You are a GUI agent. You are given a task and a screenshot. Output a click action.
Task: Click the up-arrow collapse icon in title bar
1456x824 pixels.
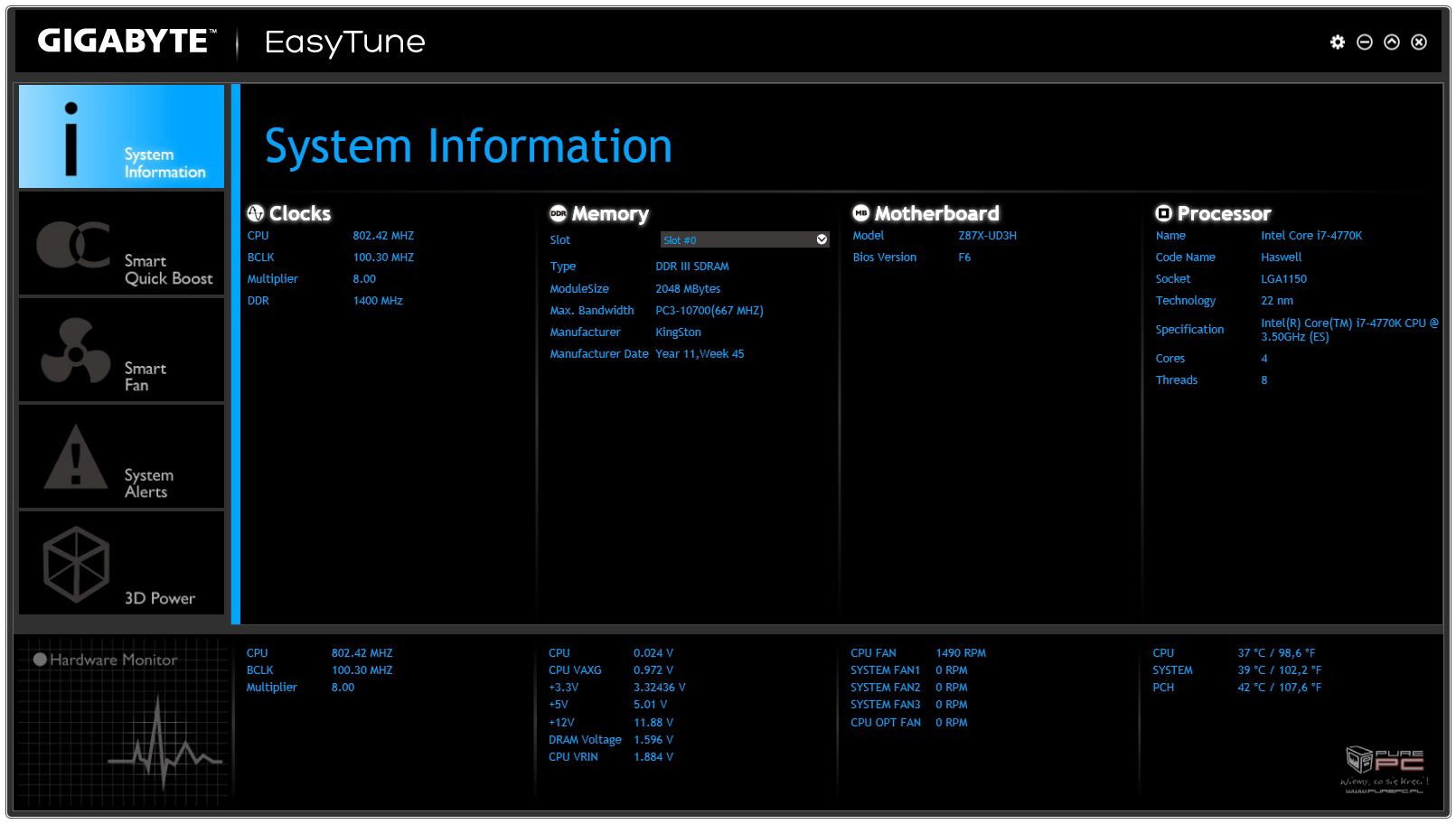click(1392, 42)
